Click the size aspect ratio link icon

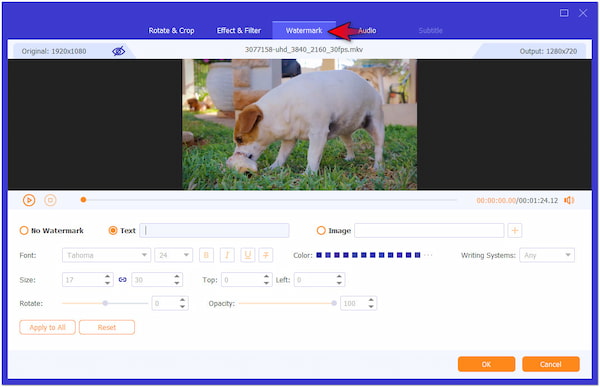(x=122, y=280)
